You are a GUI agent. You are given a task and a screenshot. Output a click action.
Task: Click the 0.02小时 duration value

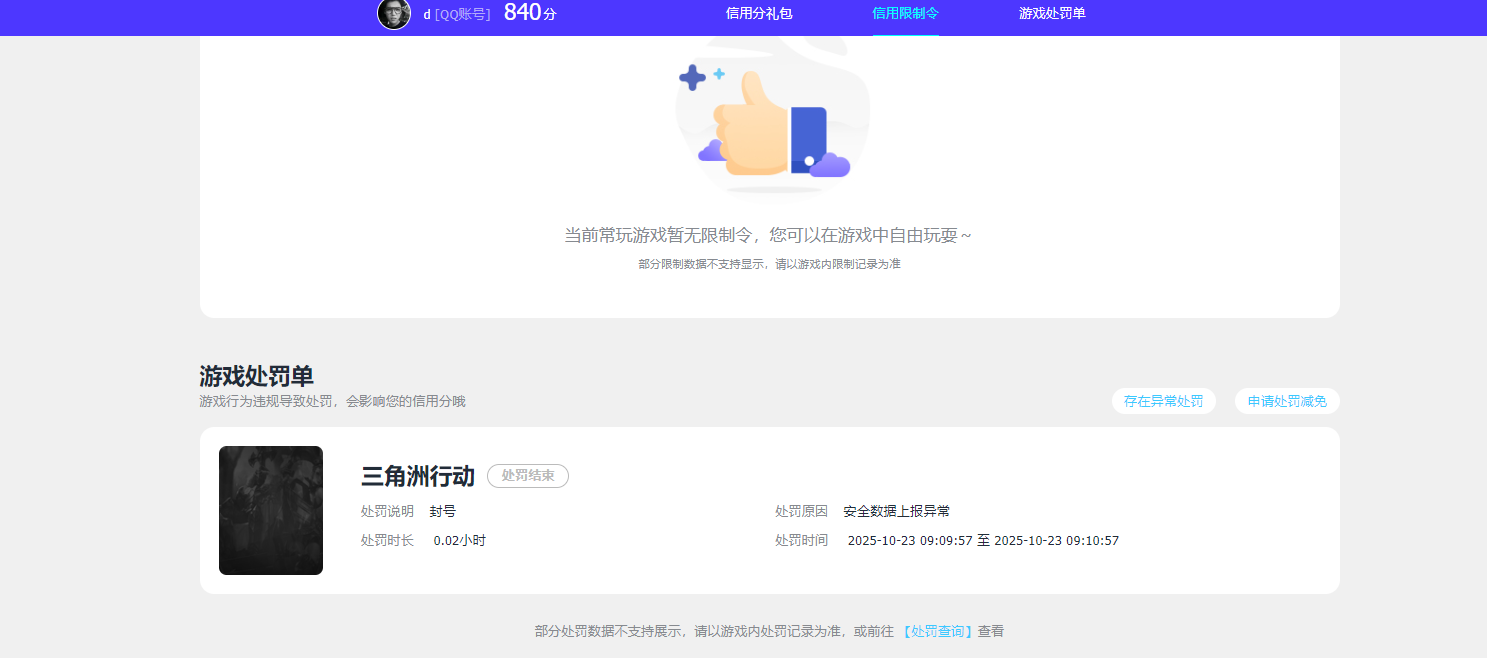(460, 541)
